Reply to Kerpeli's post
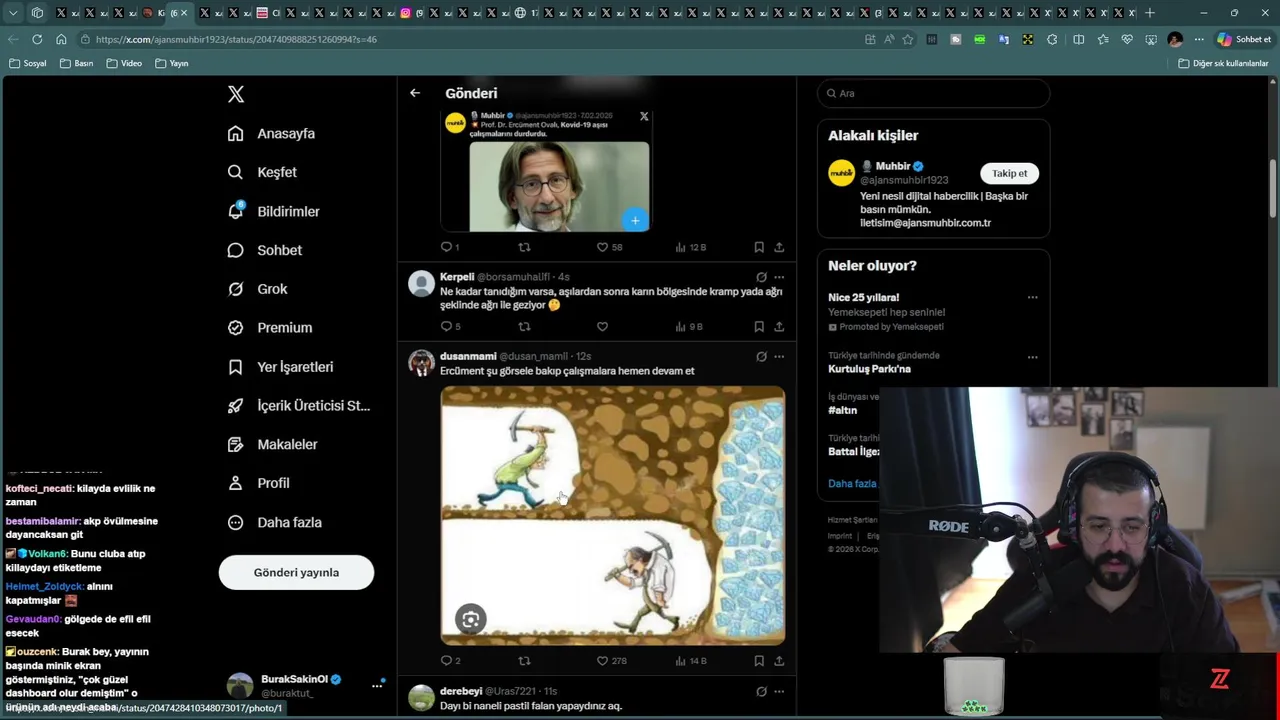The height and width of the screenshot is (720, 1280). click(x=450, y=326)
